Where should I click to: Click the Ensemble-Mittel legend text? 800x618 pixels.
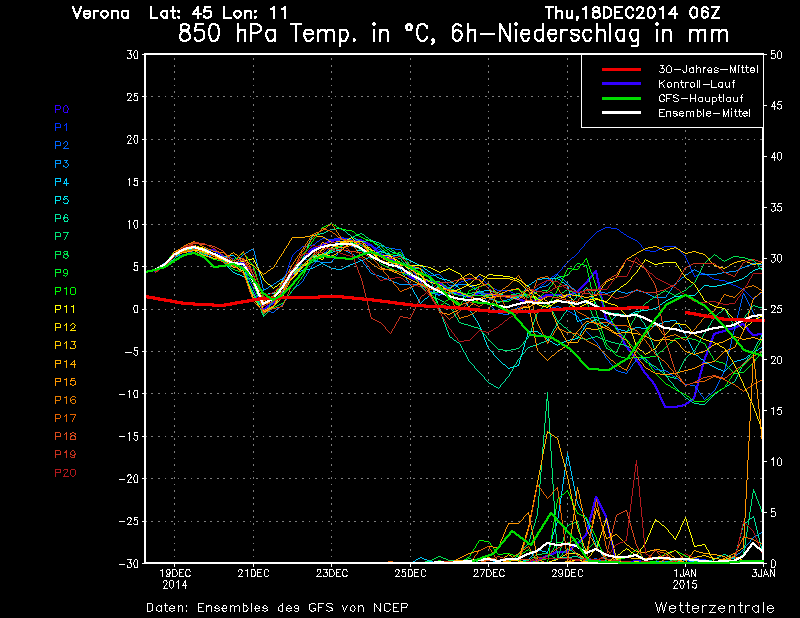coord(704,113)
